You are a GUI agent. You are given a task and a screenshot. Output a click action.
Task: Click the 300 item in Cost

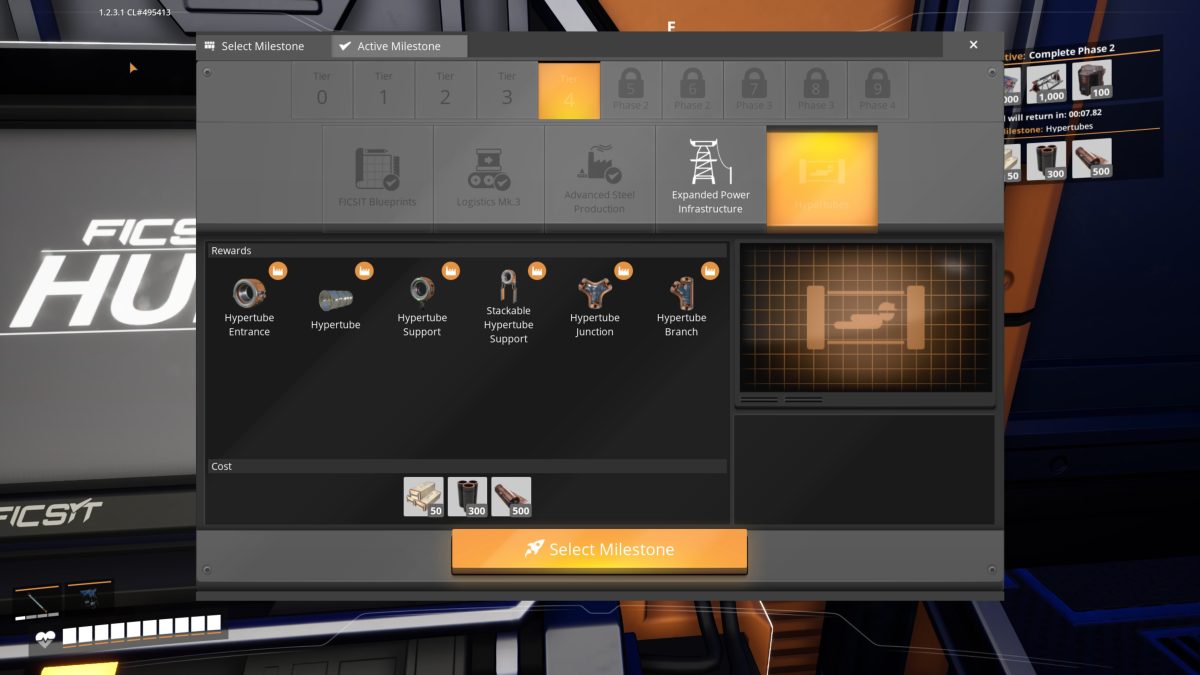tap(468, 497)
